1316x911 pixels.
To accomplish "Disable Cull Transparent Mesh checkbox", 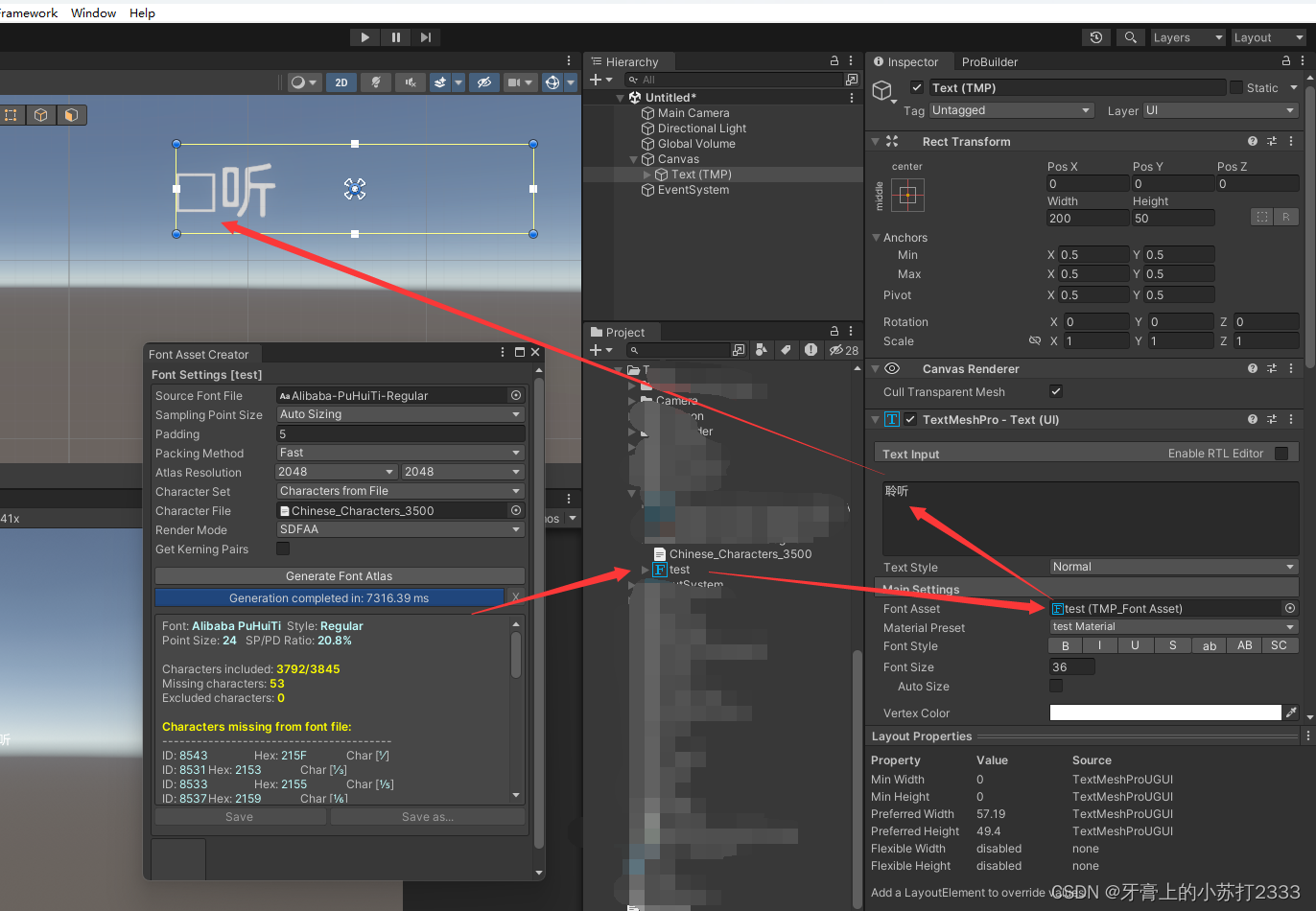I will click(x=1056, y=391).
